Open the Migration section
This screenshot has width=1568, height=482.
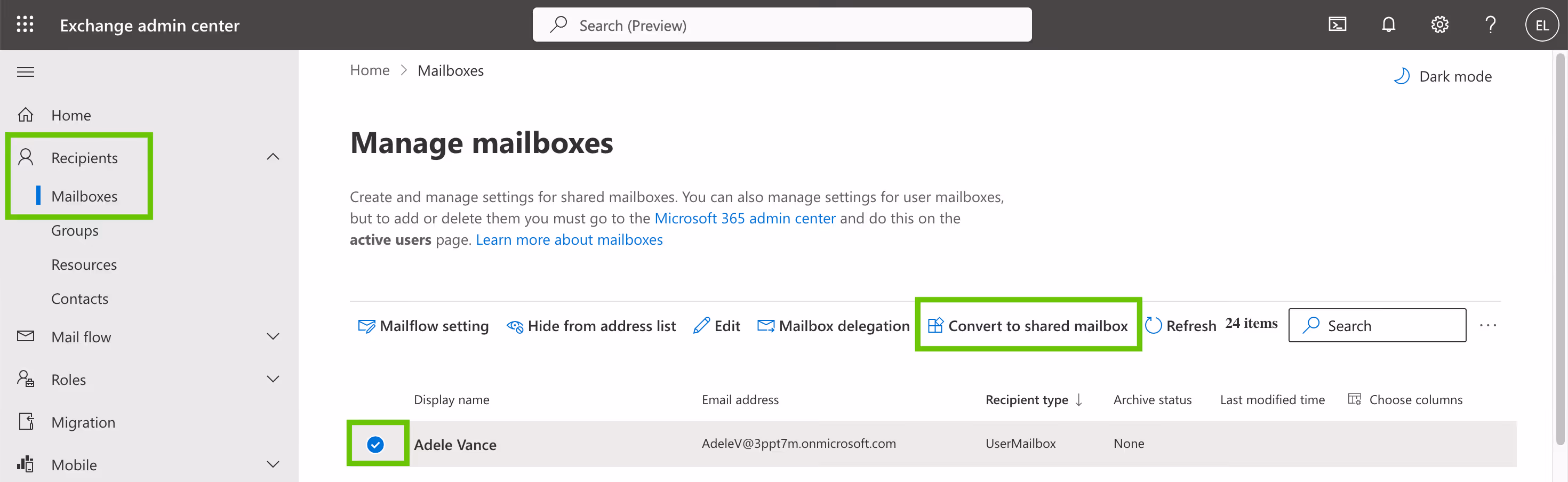(x=83, y=421)
